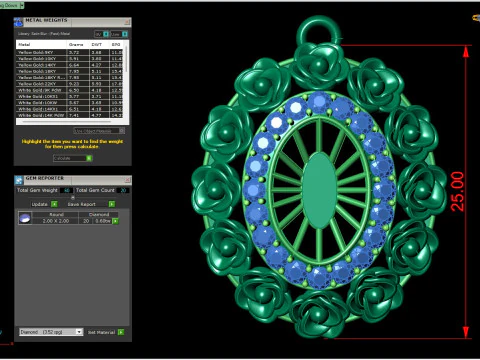Image resolution: width=480 pixels, height=360 pixels.
Task: Click the Gem Reporter panel icon
Action: click(x=19, y=180)
